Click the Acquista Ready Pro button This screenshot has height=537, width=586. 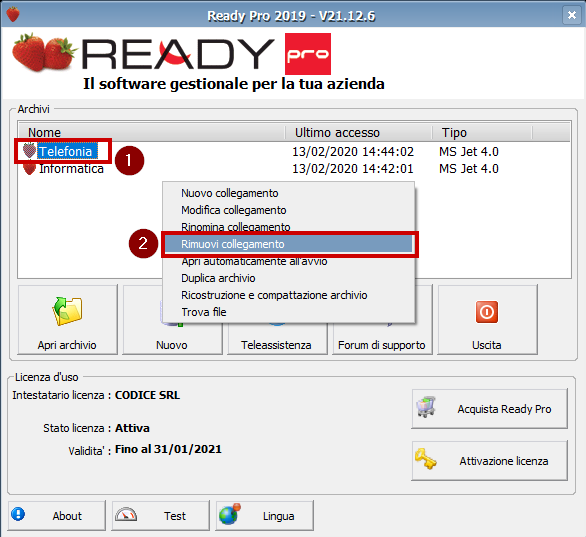pos(490,409)
